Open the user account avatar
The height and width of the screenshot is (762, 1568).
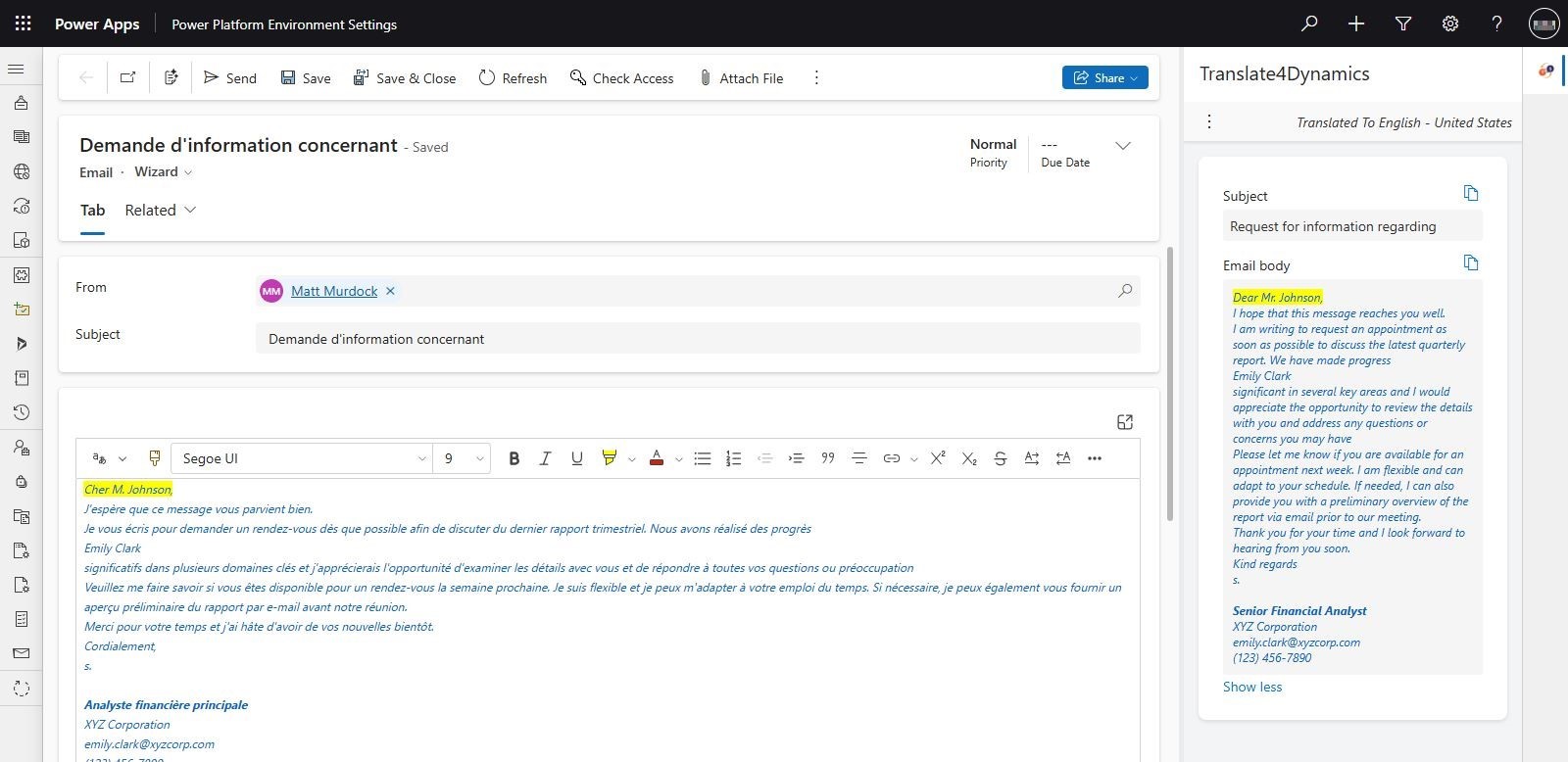tap(1543, 24)
